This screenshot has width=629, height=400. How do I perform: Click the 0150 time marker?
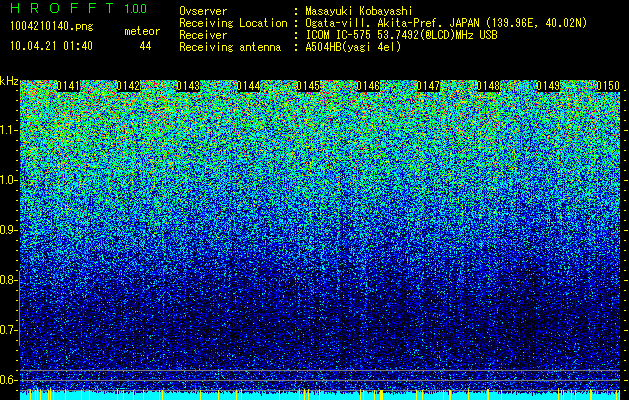(x=608, y=86)
